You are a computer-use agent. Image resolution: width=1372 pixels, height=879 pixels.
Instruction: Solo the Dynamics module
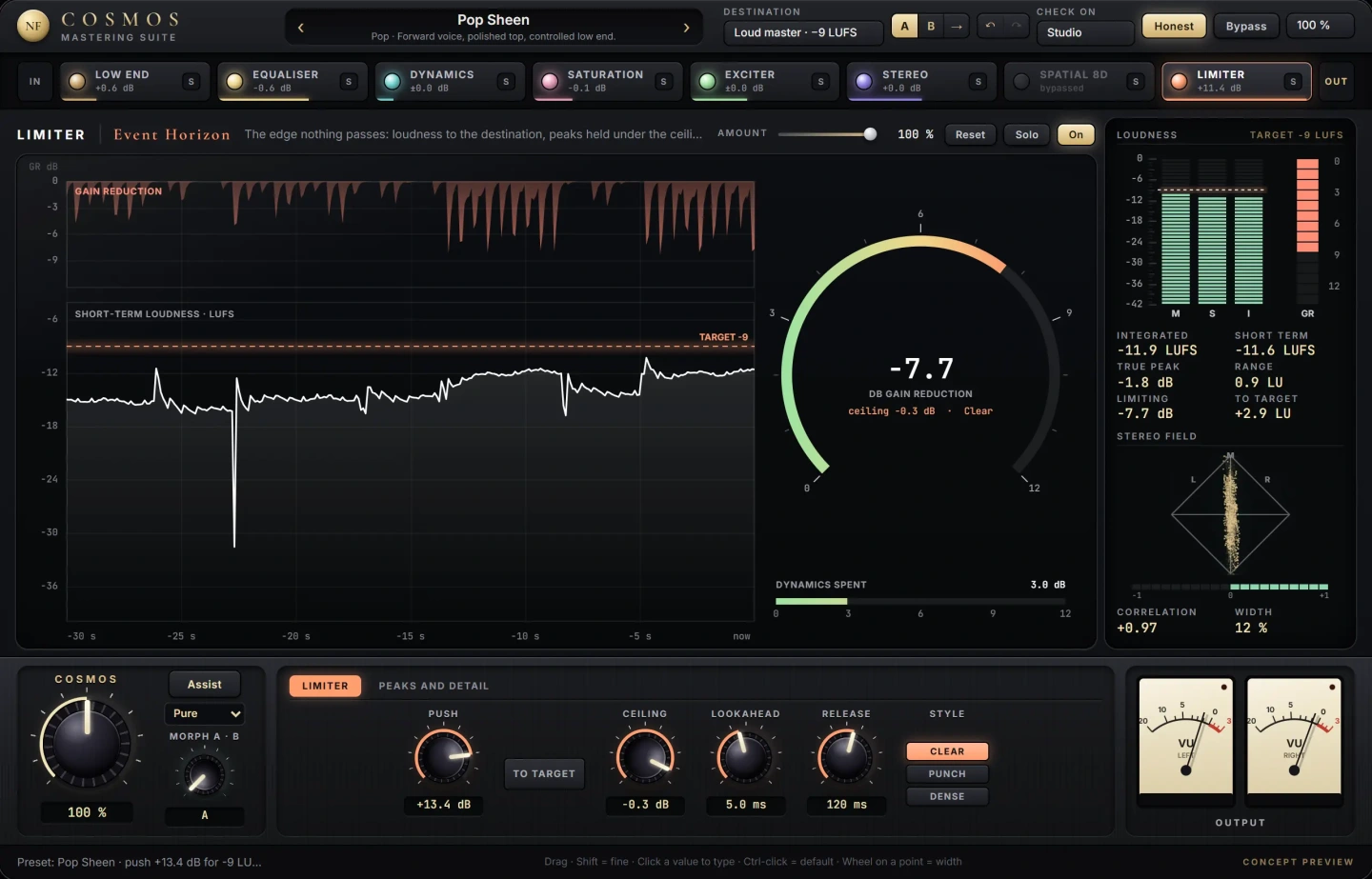[x=506, y=82]
